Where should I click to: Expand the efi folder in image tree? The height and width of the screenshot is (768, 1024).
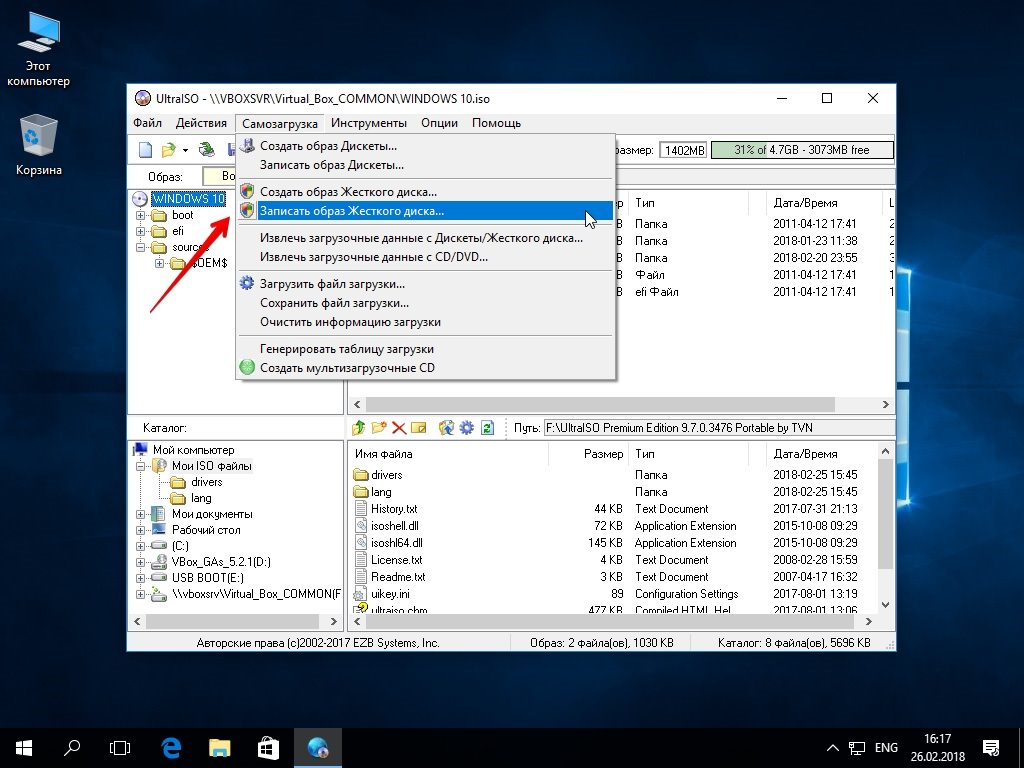point(140,231)
